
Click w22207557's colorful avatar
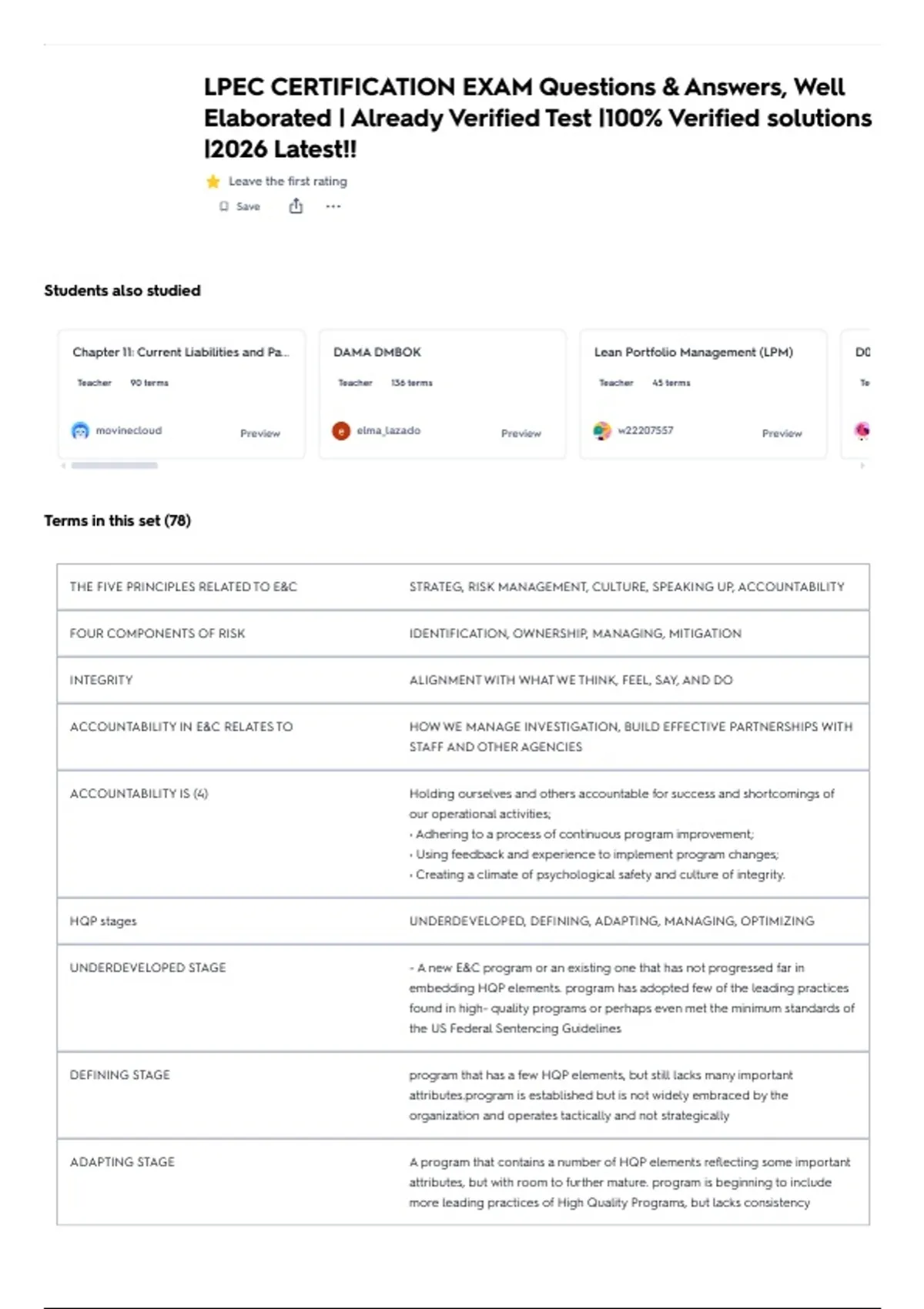tap(602, 430)
